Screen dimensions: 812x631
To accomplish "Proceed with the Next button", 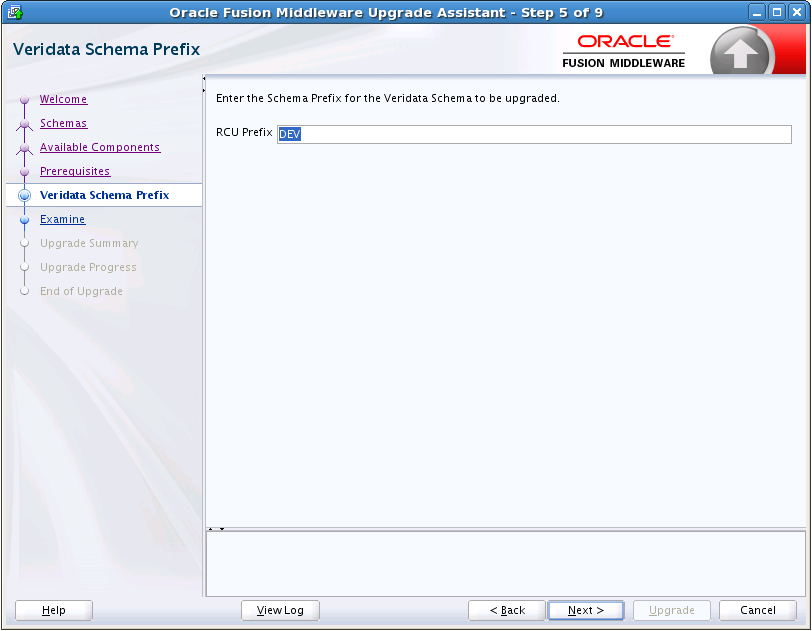I will pyautogui.click(x=586, y=610).
